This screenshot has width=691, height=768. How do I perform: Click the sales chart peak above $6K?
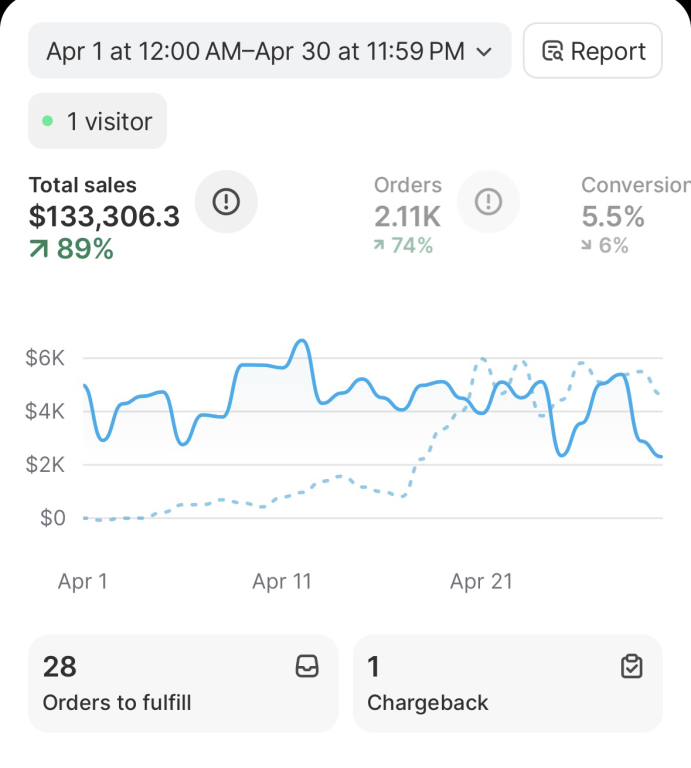pyautogui.click(x=302, y=341)
